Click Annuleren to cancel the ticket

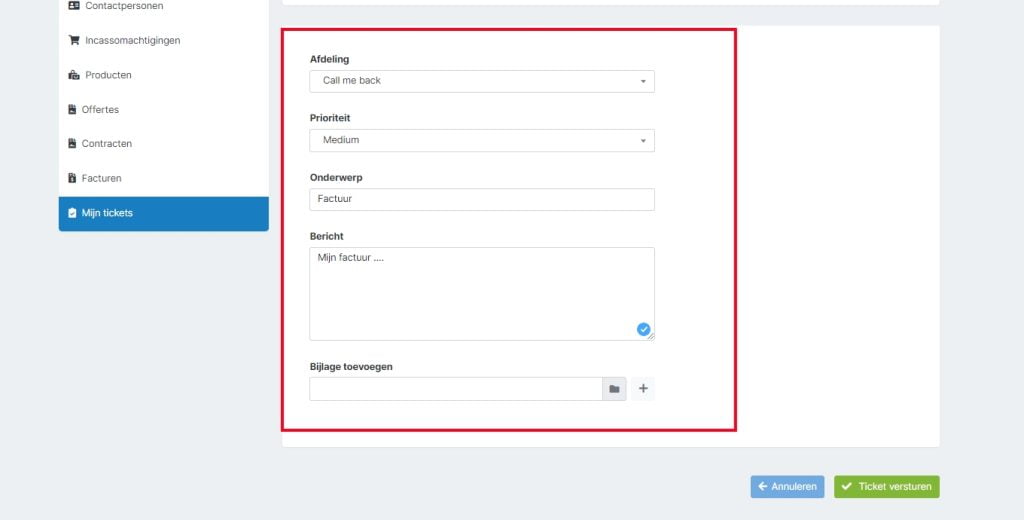[787, 487]
